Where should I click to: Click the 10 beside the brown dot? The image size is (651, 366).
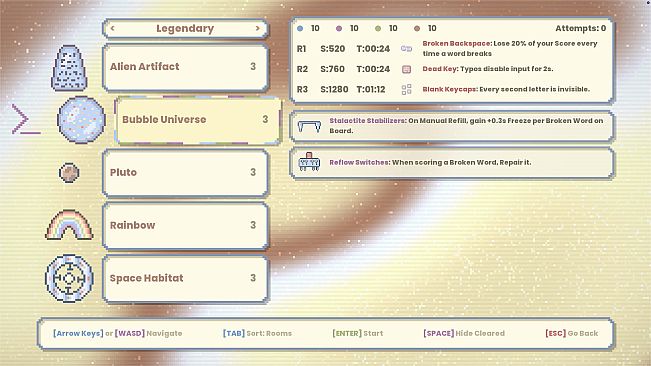pyautogui.click(x=432, y=28)
